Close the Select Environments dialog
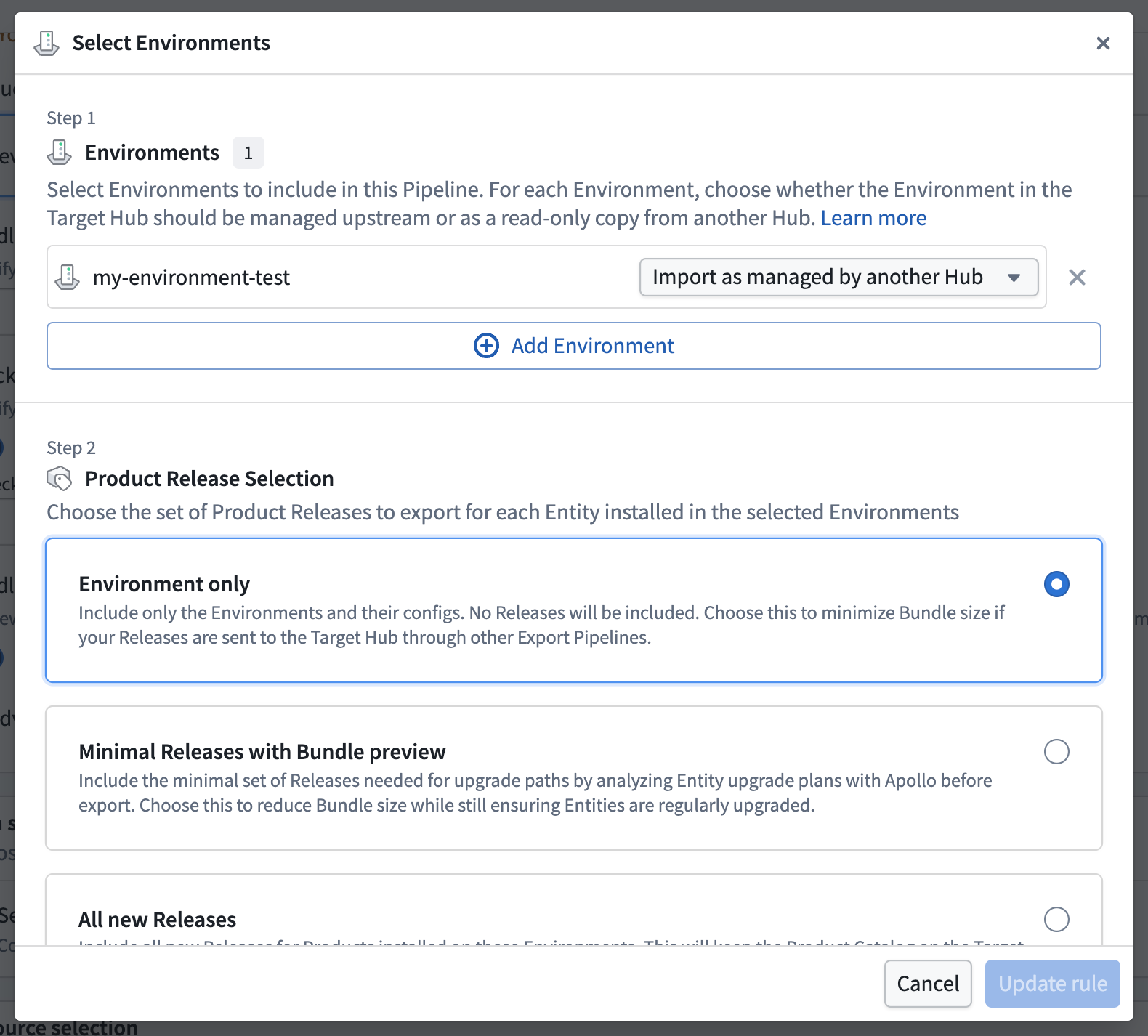1148x1036 pixels. [1103, 44]
